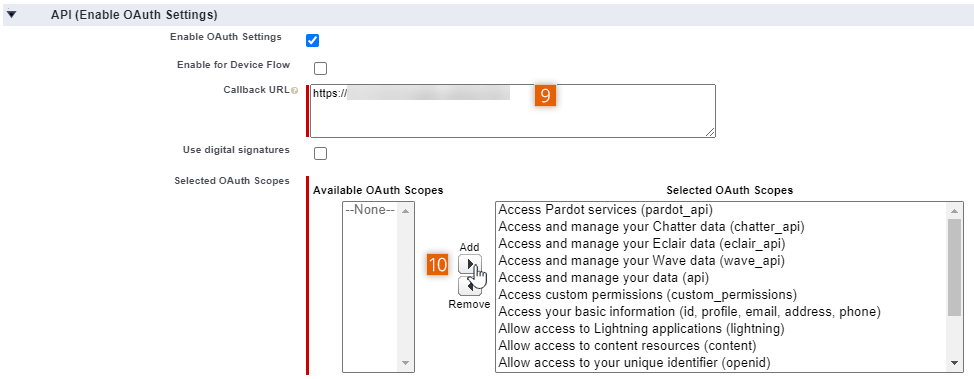Click the Available Scopes scroll up arrow
Image resolution: width=974 pixels, height=379 pixels.
[406, 210]
